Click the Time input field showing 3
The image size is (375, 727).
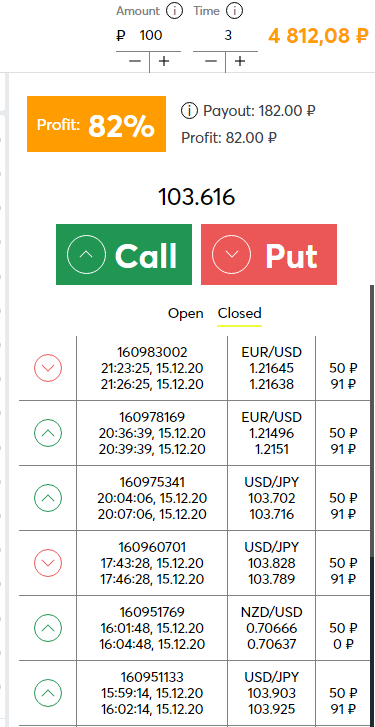[x=225, y=35]
